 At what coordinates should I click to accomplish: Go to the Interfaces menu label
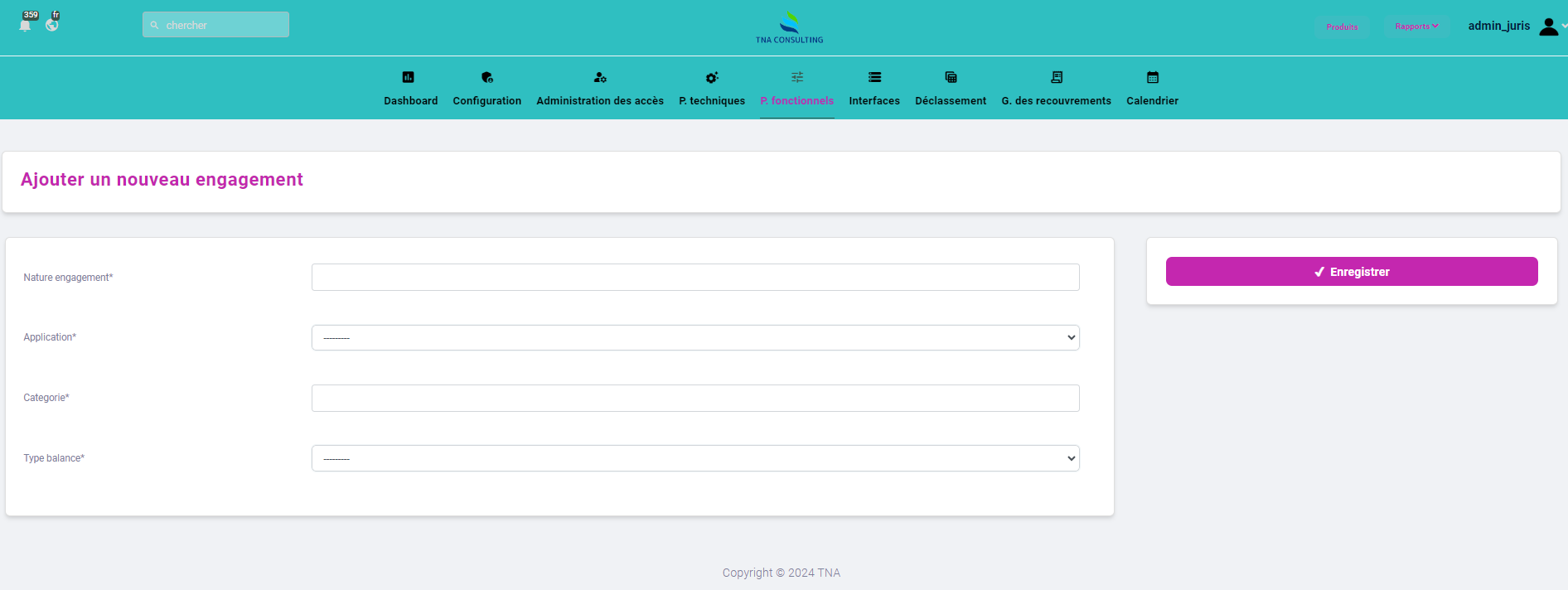[x=874, y=101]
